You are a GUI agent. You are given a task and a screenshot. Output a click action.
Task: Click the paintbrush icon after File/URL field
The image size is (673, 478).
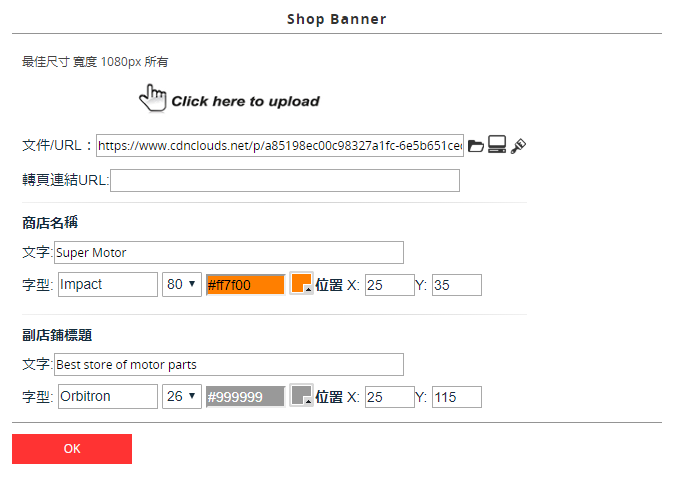[518, 146]
